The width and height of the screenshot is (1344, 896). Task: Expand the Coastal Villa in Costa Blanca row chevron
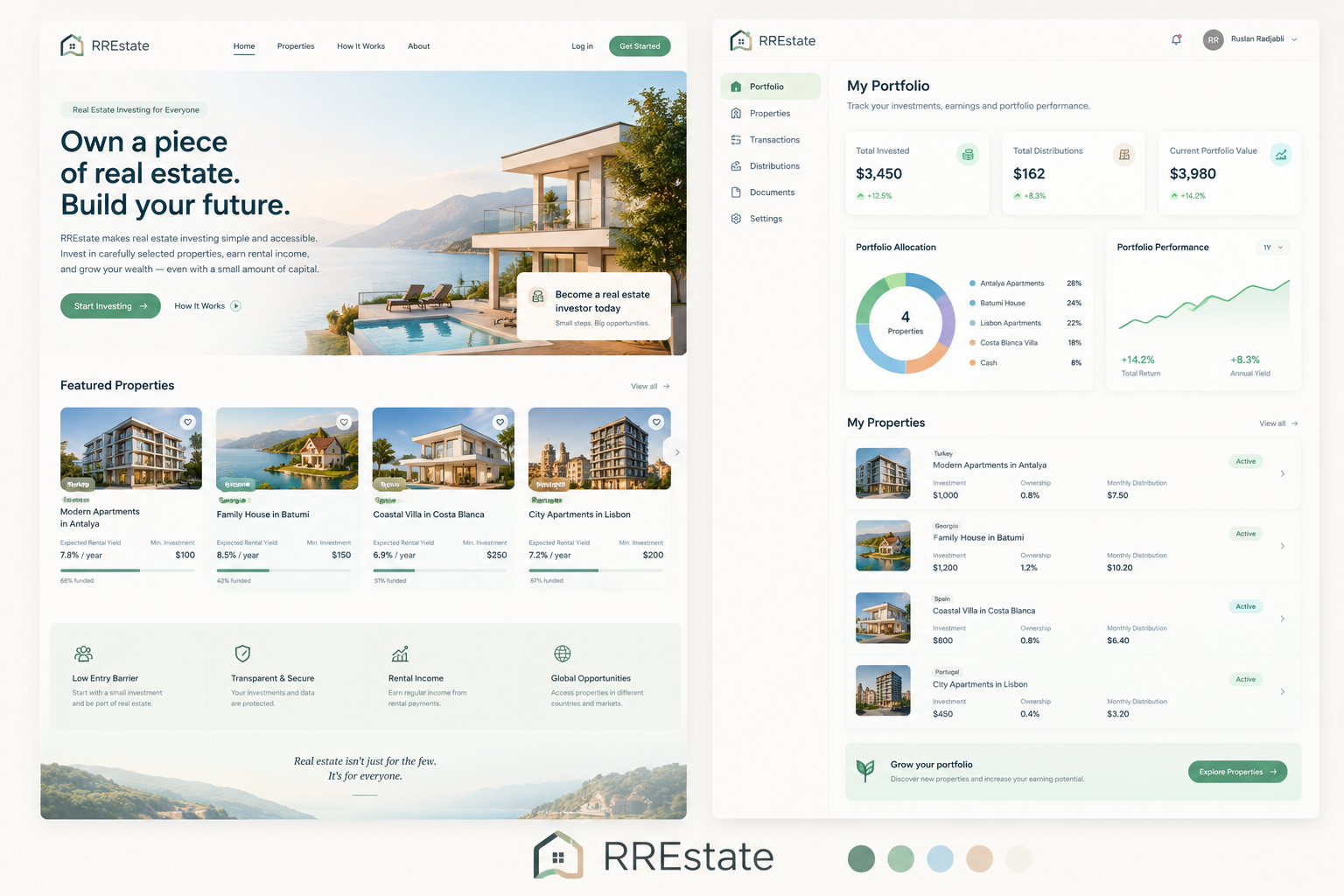tap(1283, 619)
